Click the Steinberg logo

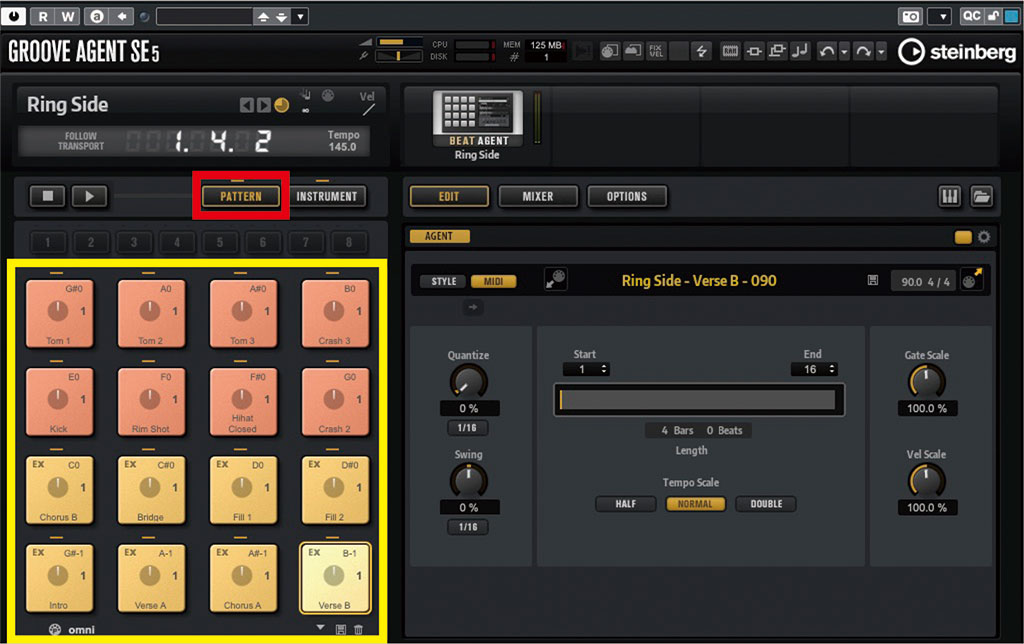tap(957, 52)
